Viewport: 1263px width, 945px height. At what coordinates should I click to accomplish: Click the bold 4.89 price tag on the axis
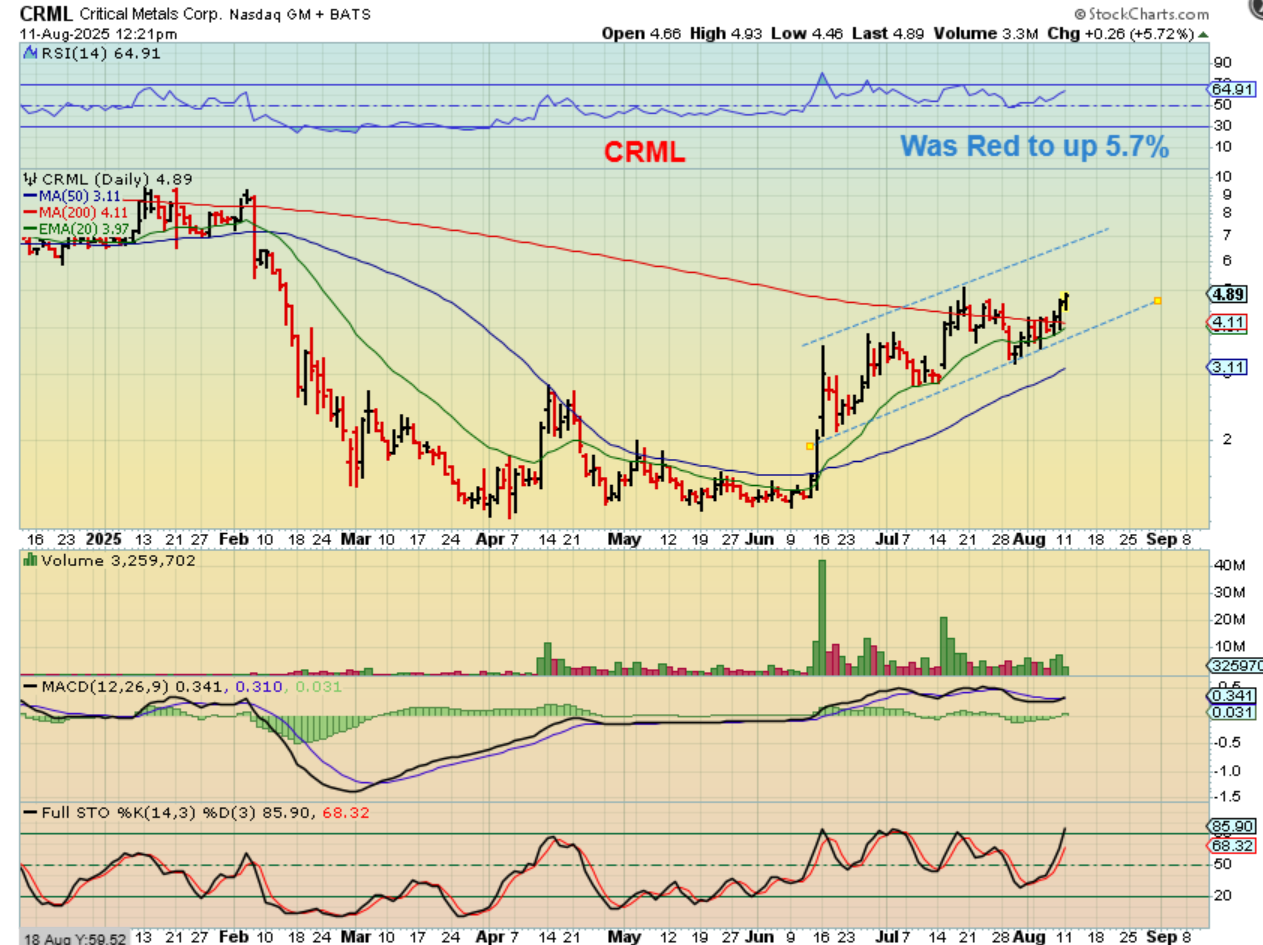[1227, 294]
